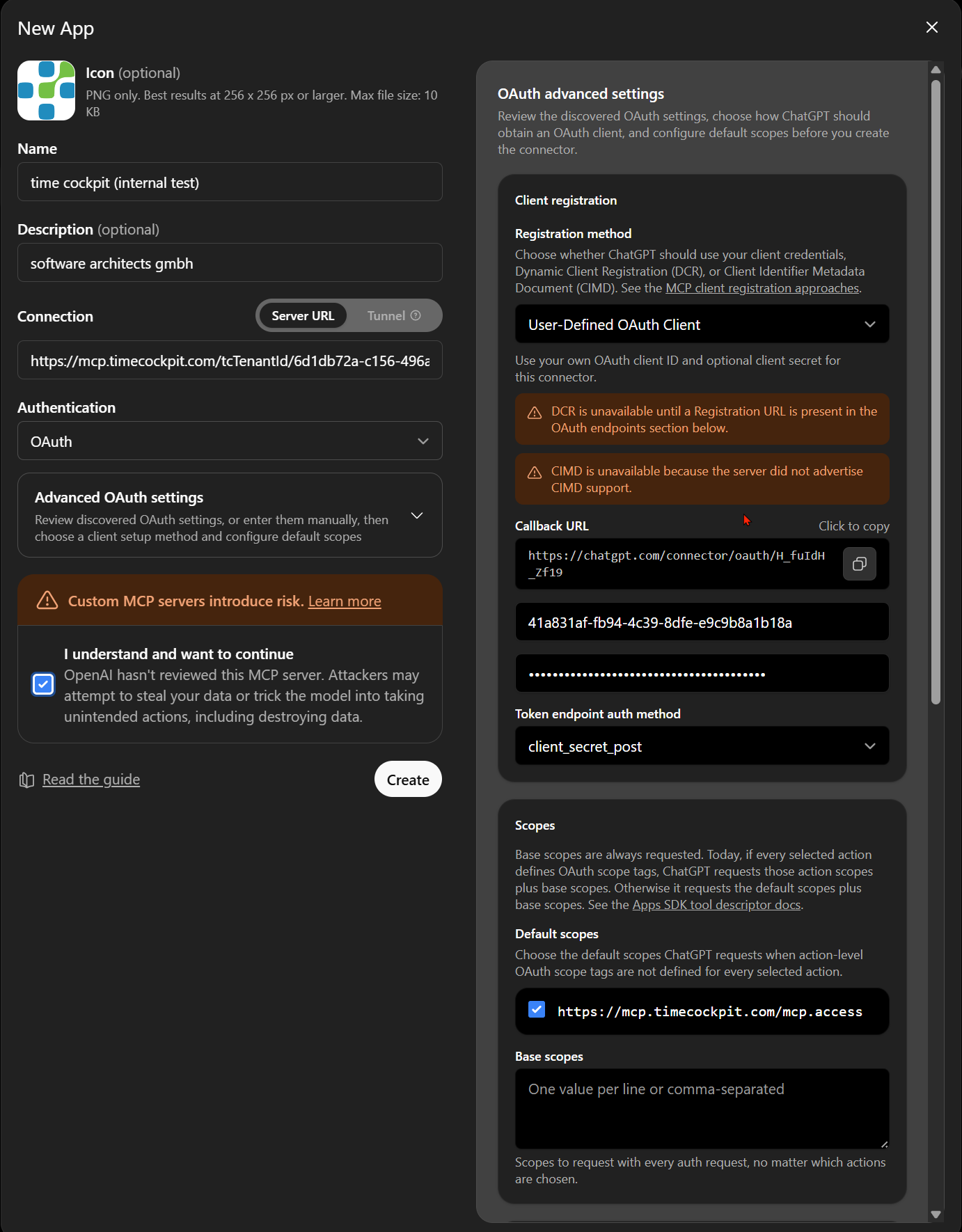Click the warning triangle in CIMD unavailable notice

click(535, 473)
